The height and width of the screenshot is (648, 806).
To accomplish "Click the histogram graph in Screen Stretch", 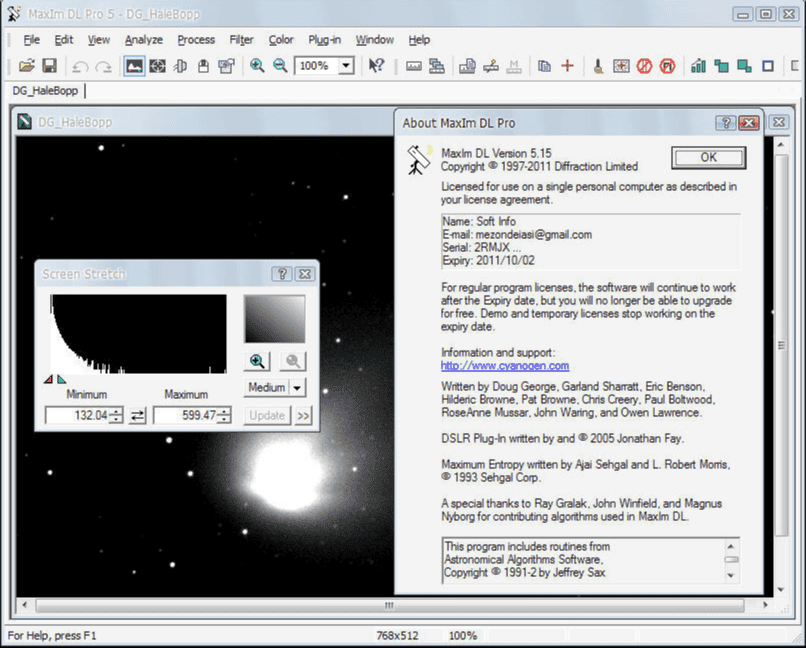I will point(138,334).
